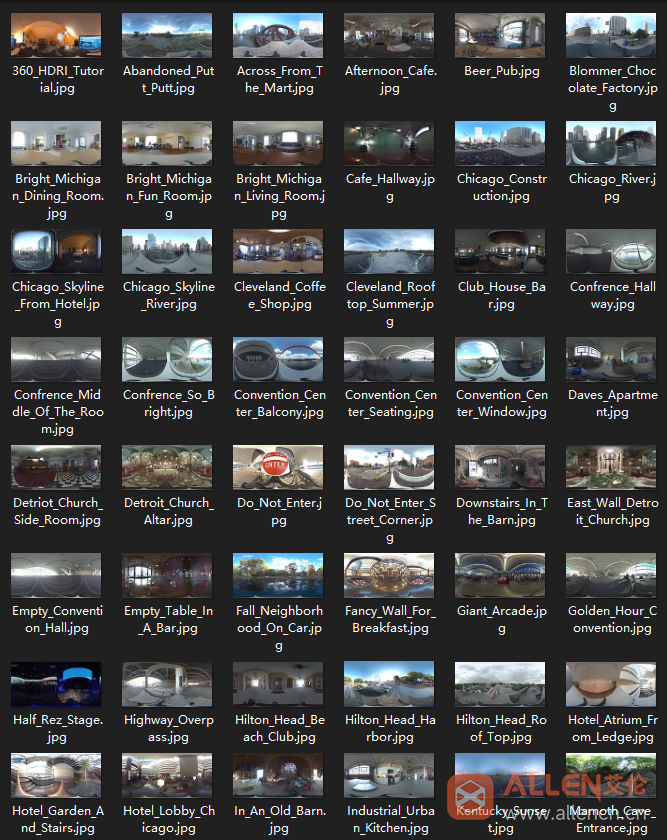The width and height of the screenshot is (667, 840).
Task: Select the Downstairs_In_The_Barn.jpg file
Action: (500, 468)
